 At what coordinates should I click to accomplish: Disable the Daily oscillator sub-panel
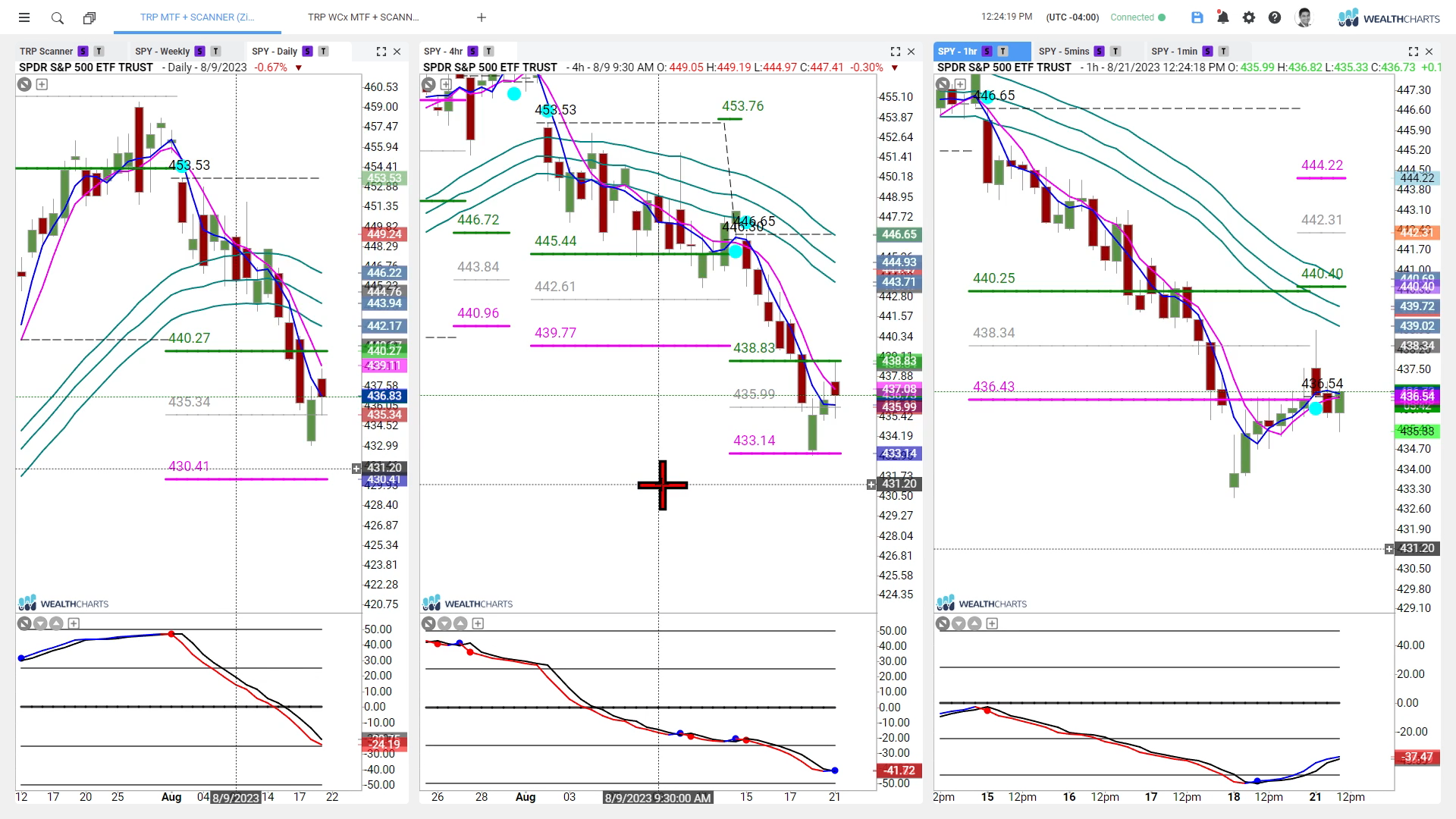[x=24, y=623]
